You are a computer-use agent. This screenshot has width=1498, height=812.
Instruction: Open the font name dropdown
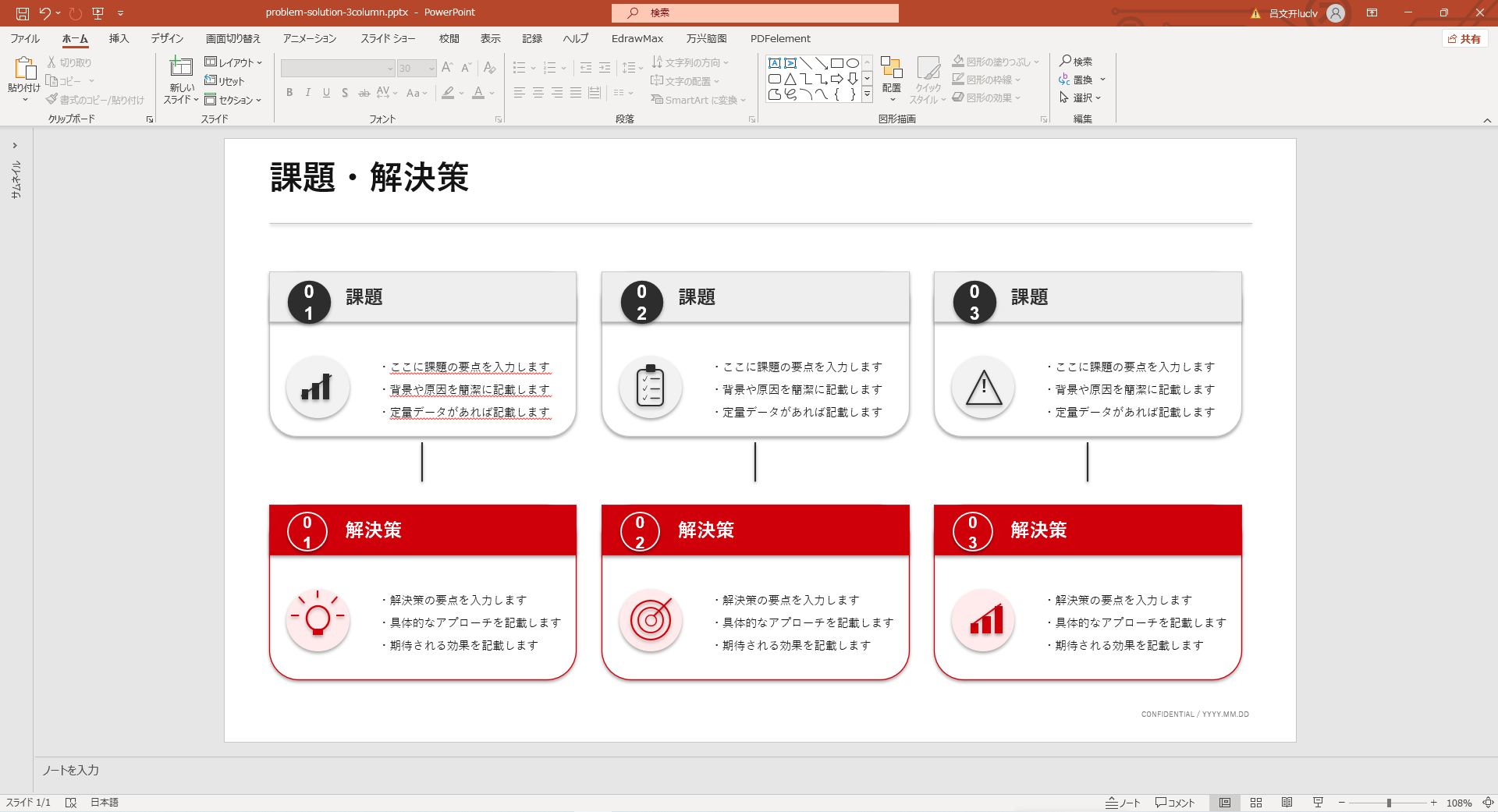(x=390, y=69)
